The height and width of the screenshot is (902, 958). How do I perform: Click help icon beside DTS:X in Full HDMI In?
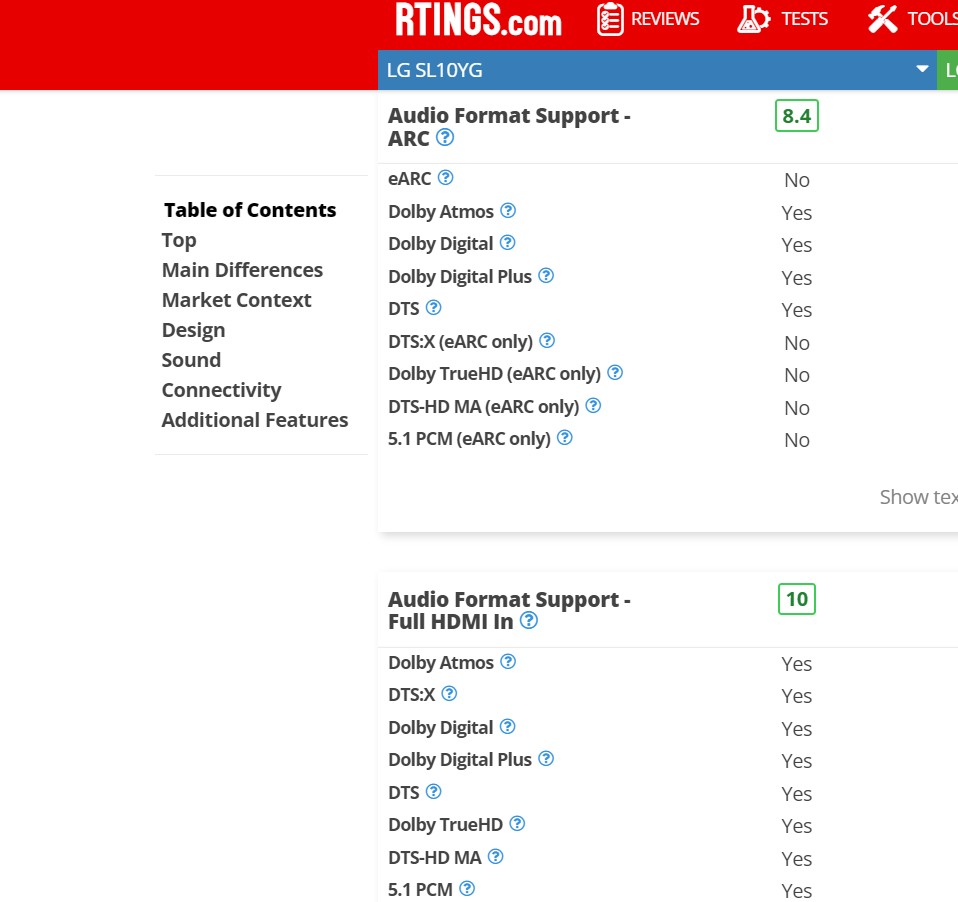point(449,694)
